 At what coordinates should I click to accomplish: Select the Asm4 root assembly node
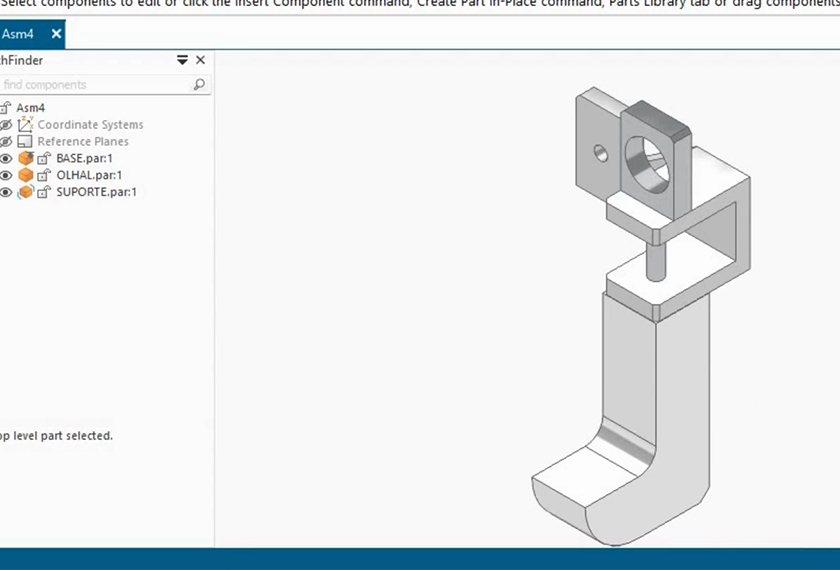pos(30,108)
